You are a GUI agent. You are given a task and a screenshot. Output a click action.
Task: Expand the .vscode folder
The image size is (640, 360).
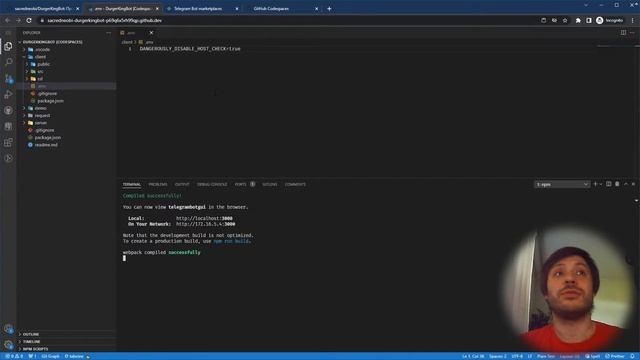42,49
